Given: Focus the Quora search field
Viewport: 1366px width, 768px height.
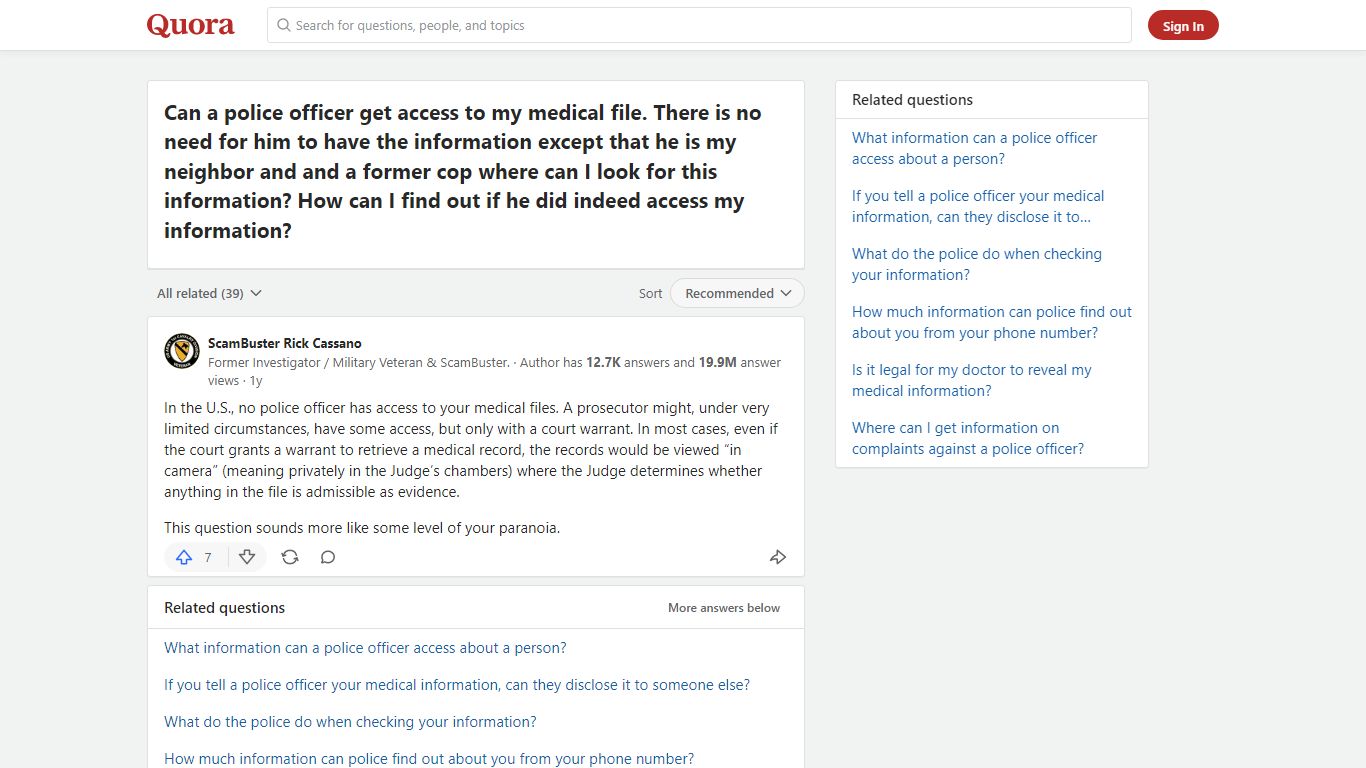Looking at the screenshot, I should pos(699,25).
